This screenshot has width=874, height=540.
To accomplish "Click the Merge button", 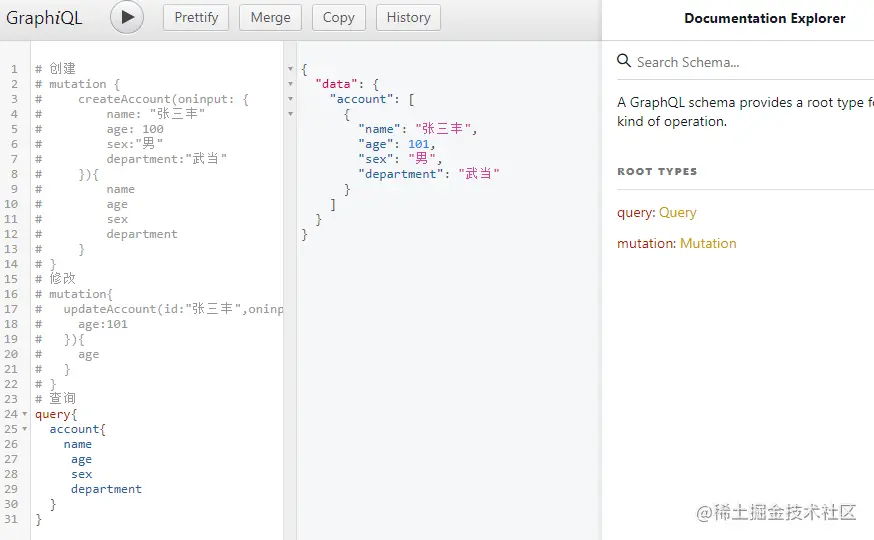I will click(270, 17).
